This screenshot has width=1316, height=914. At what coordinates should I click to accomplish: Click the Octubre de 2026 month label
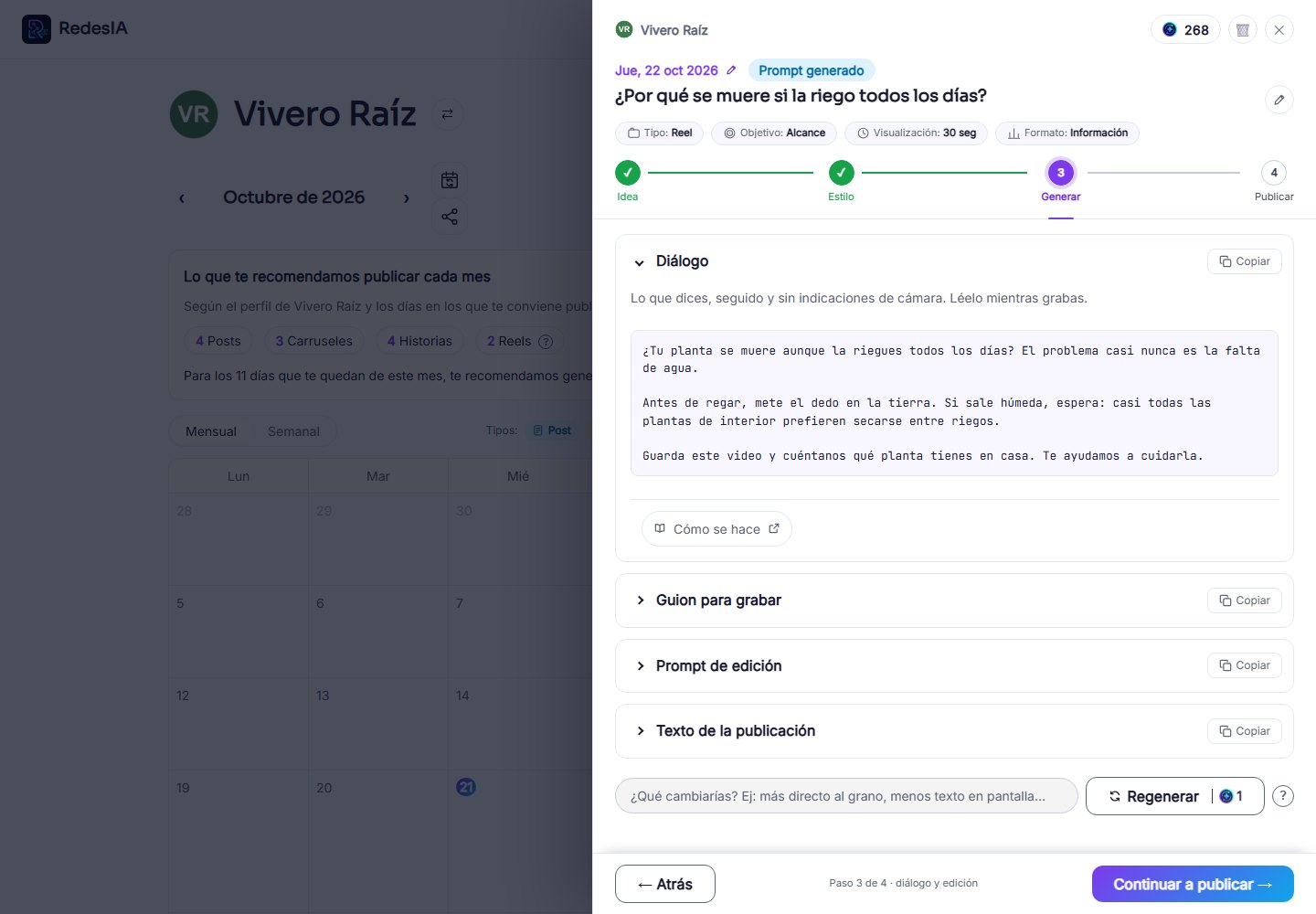click(x=294, y=197)
